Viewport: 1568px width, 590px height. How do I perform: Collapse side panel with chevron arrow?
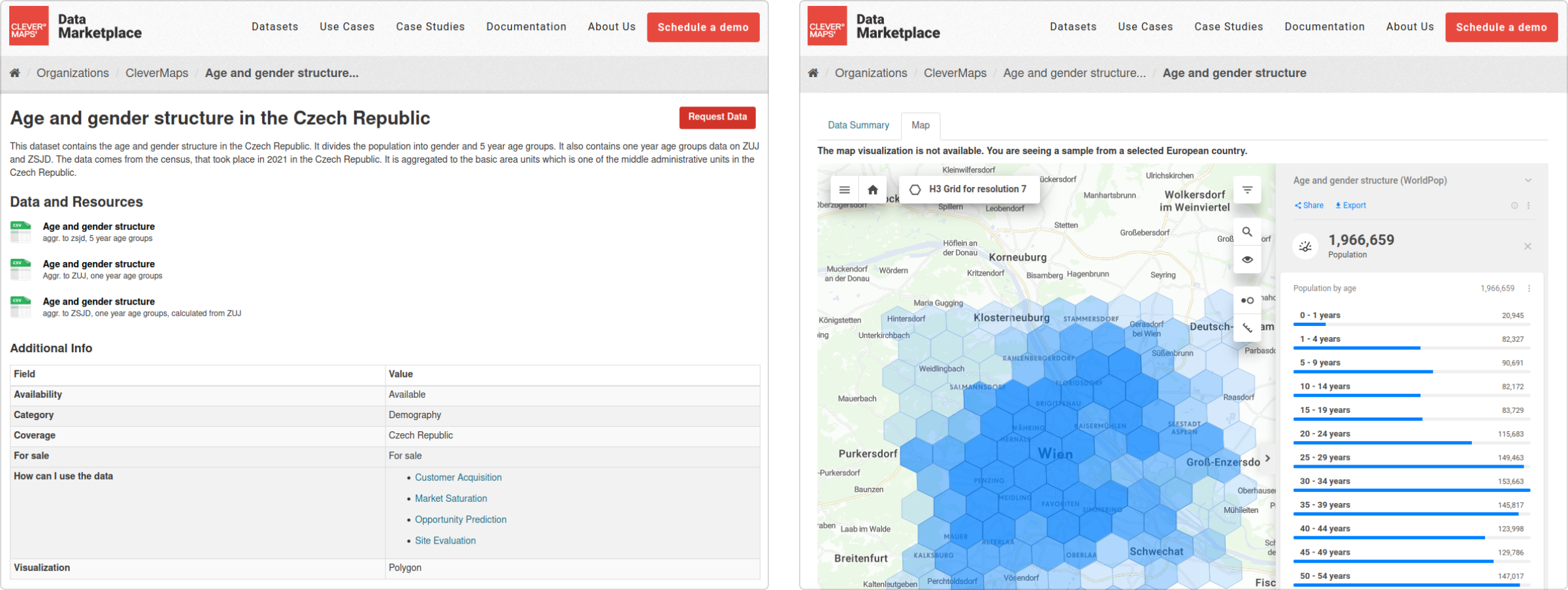pos(1267,458)
